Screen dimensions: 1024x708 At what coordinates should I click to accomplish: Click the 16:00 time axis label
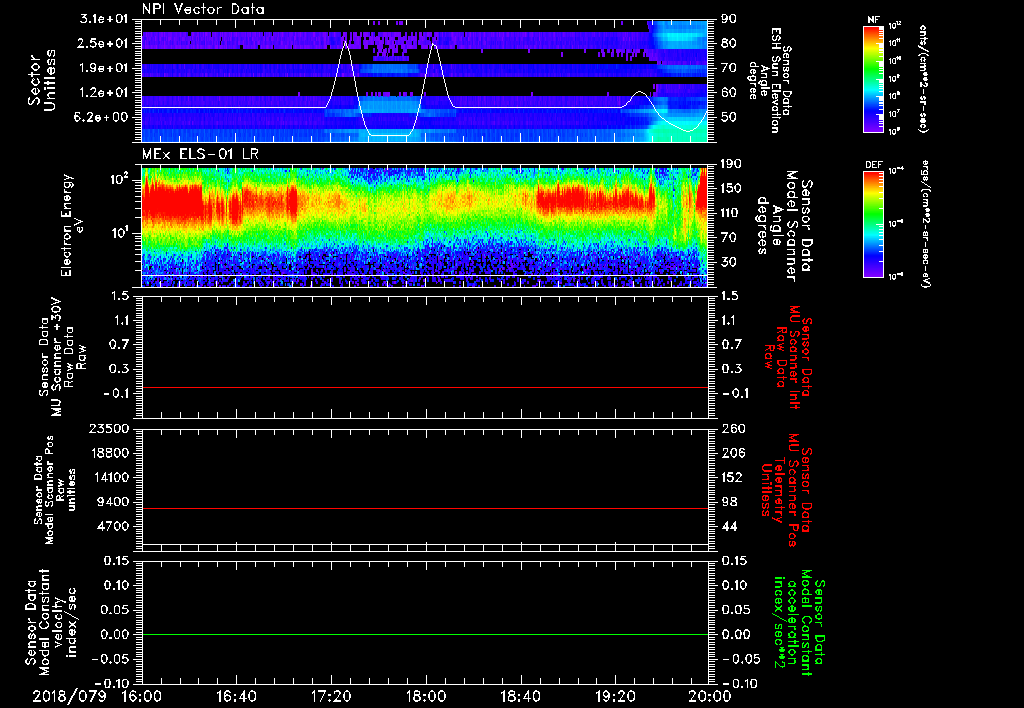pyautogui.click(x=141, y=696)
